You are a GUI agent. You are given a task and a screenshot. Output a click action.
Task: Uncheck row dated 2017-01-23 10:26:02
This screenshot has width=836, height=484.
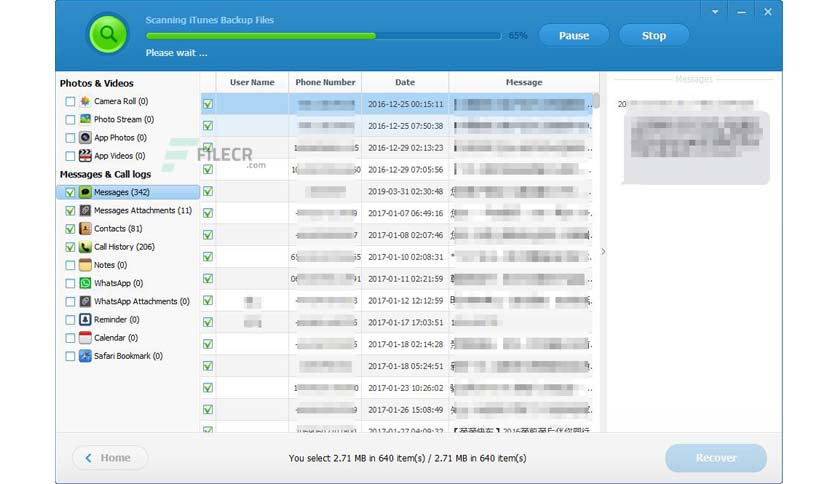point(208,388)
